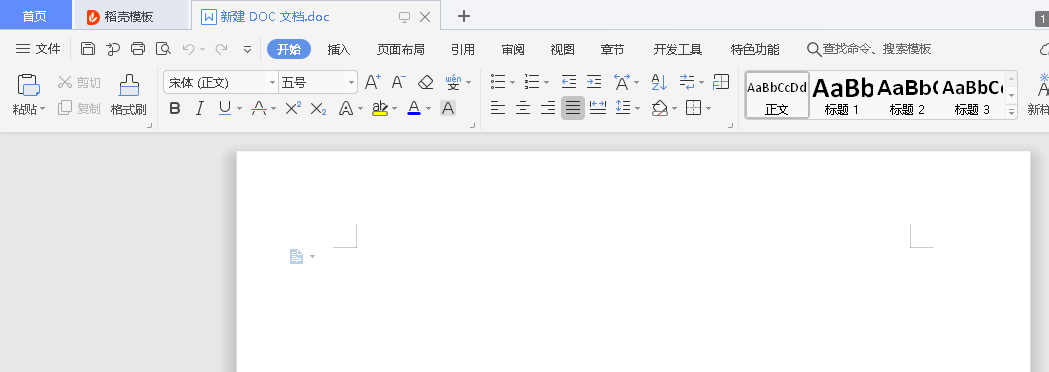The height and width of the screenshot is (372, 1049).
Task: Increase paragraph indent
Action: click(x=594, y=82)
